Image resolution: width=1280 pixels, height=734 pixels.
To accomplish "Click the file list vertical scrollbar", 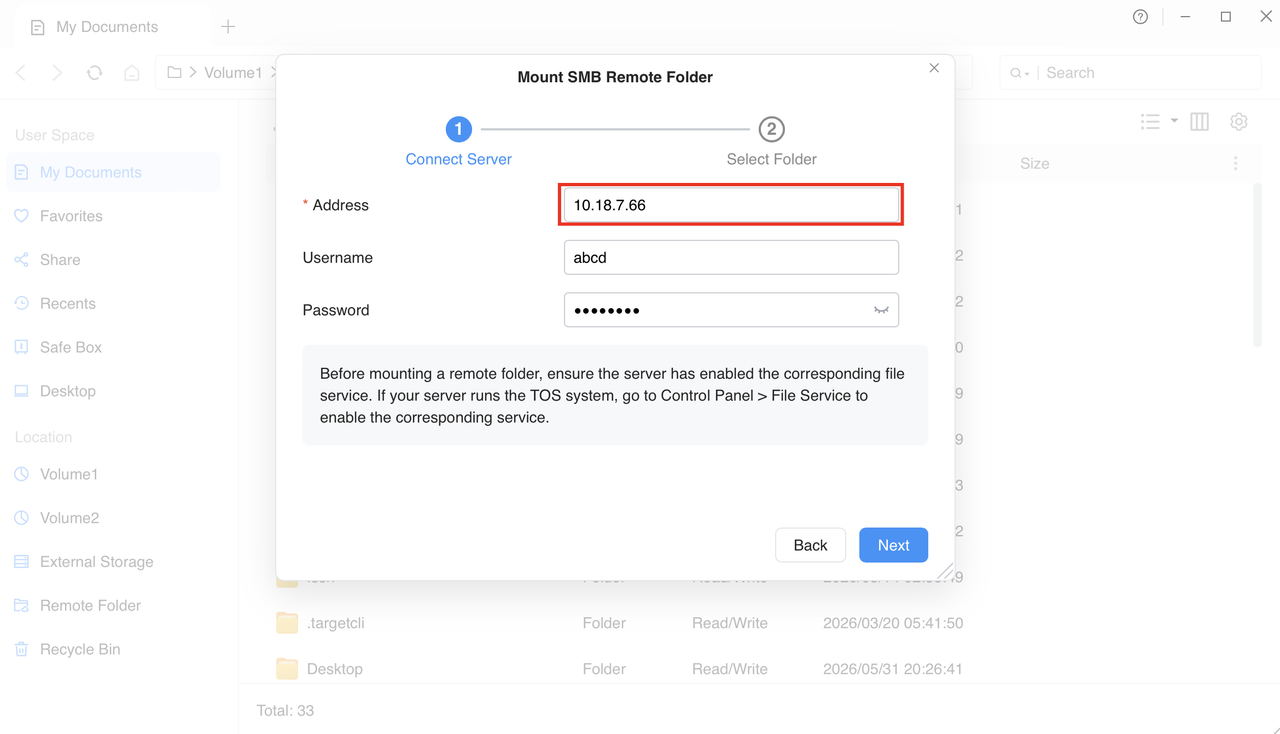I will point(1258,265).
